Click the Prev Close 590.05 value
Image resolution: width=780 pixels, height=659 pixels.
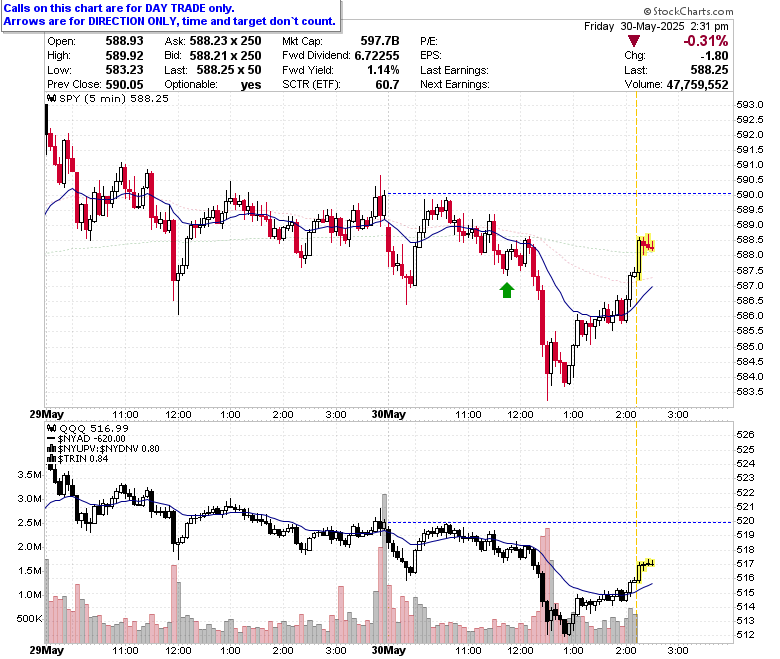[x=124, y=85]
